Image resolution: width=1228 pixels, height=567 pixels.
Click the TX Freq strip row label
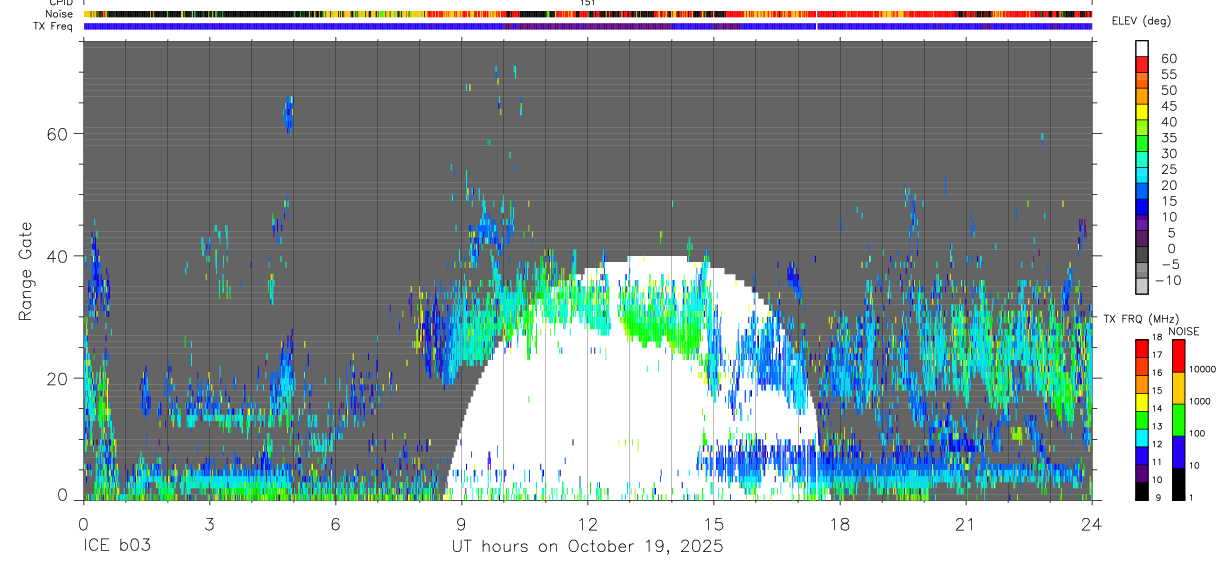[55, 26]
